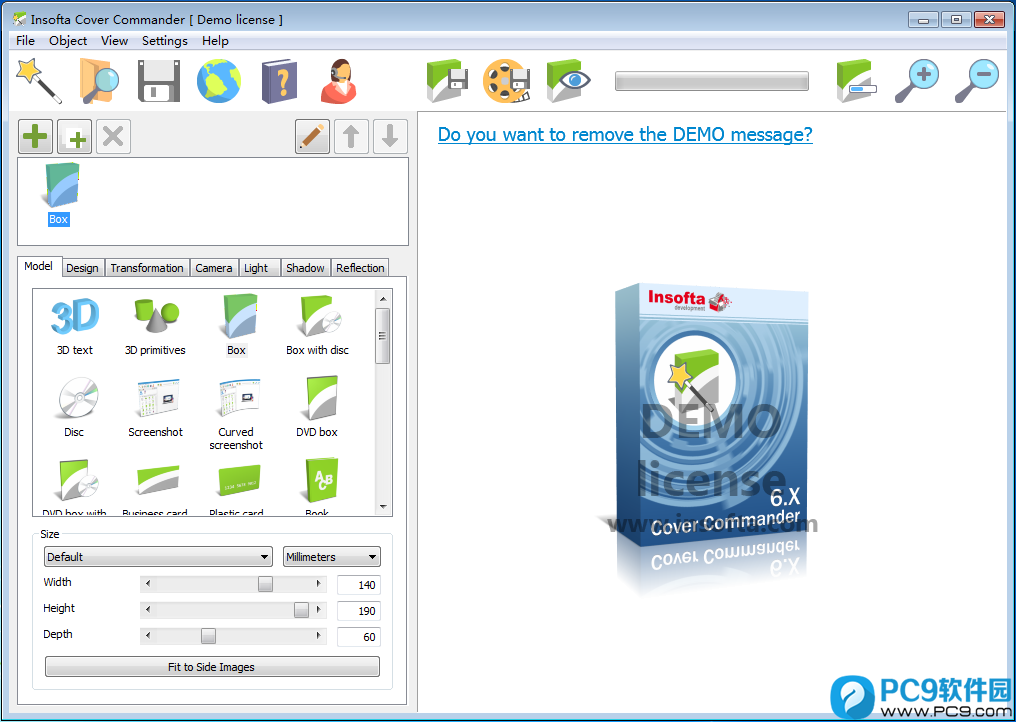Expand the Default size preset dropdown
Screen dimensions: 1016x722
tap(157, 557)
